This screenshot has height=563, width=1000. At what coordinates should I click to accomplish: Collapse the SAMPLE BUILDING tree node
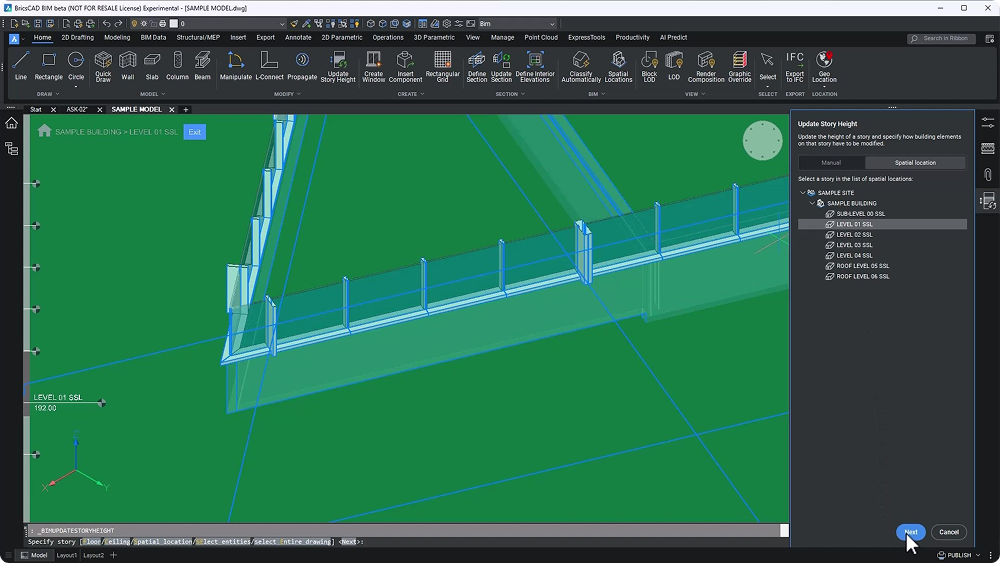point(812,203)
